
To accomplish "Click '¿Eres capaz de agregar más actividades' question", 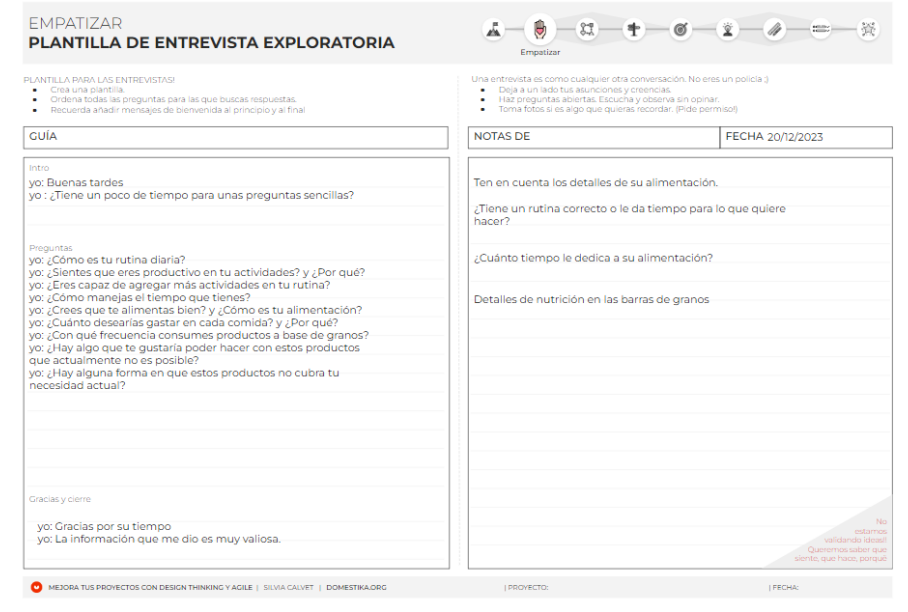I will pyautogui.click(x=180, y=285).
